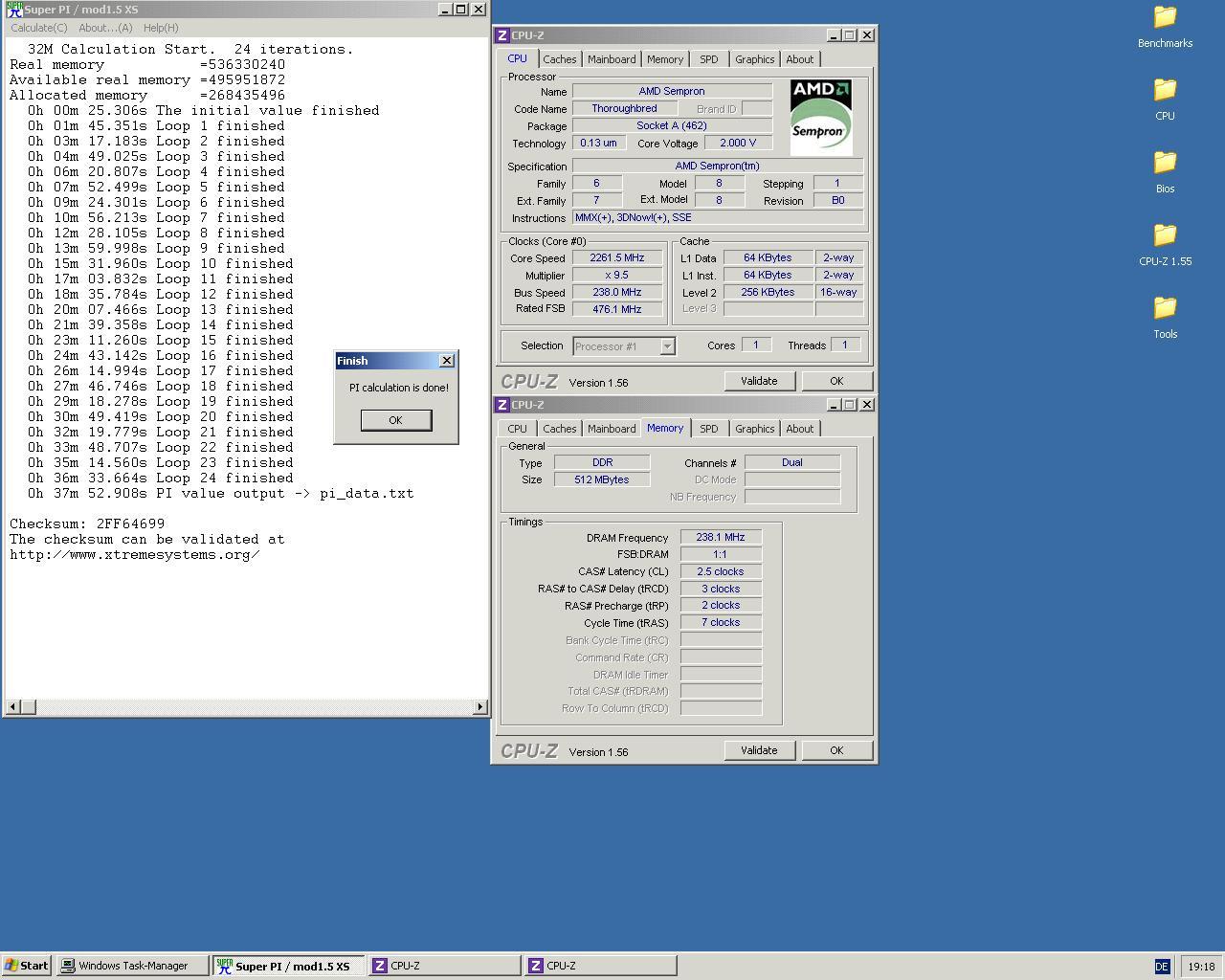Switch to Graphics tab in lower CPU-Z
1225x980 pixels.
coord(755,429)
